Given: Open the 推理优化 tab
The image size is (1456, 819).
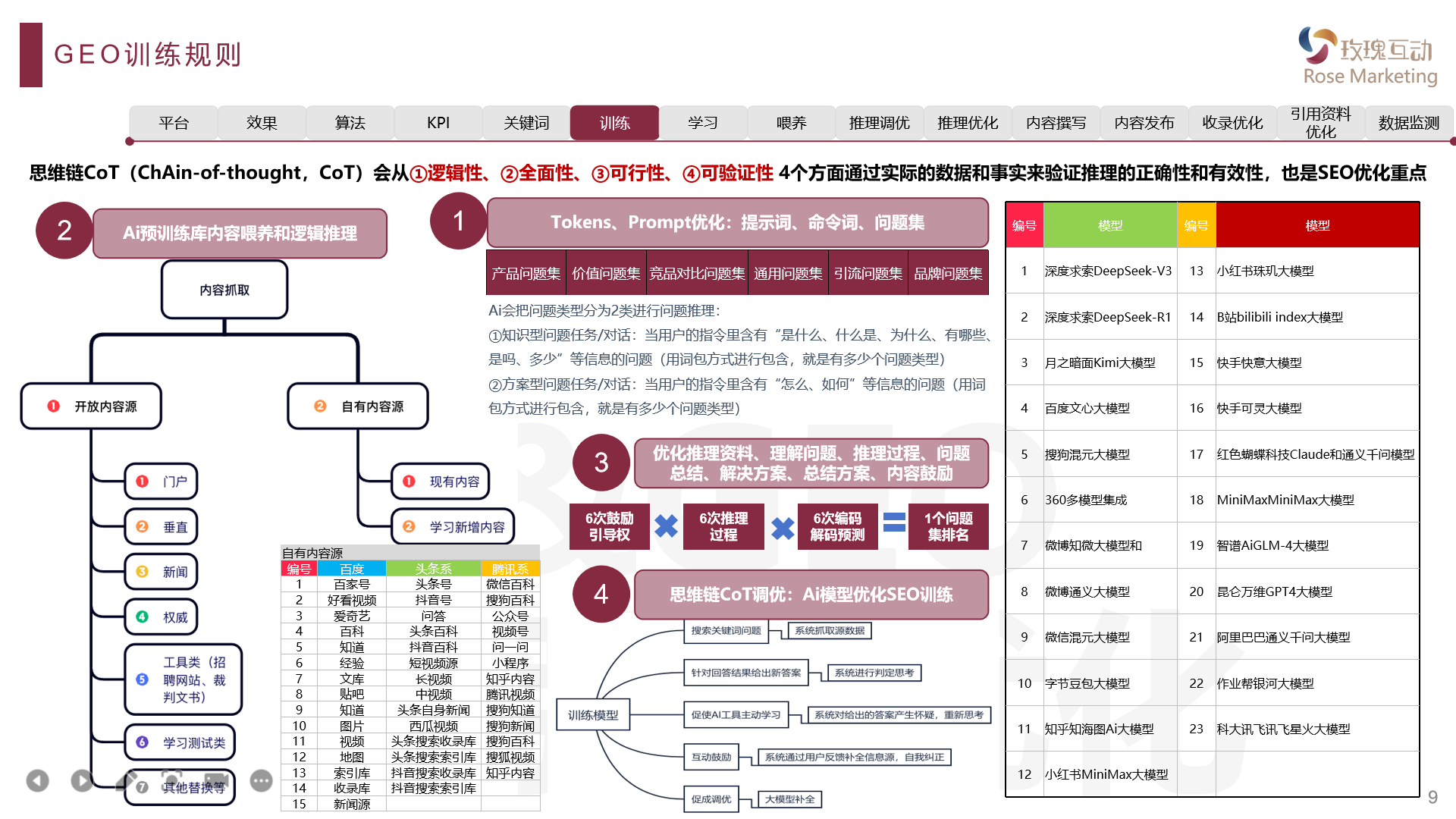Looking at the screenshot, I should coord(968,123).
